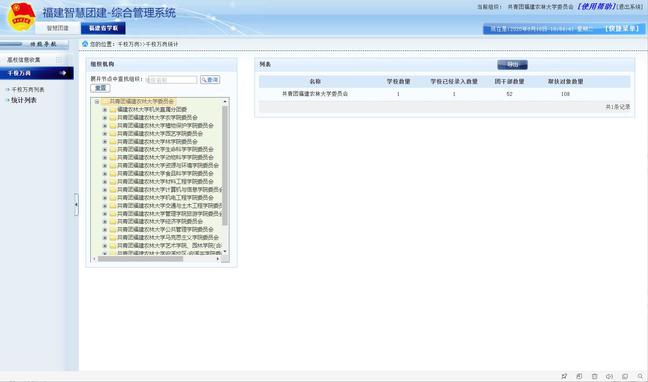Click the 团干部数量 column header
The height and width of the screenshot is (382, 648).
click(509, 81)
